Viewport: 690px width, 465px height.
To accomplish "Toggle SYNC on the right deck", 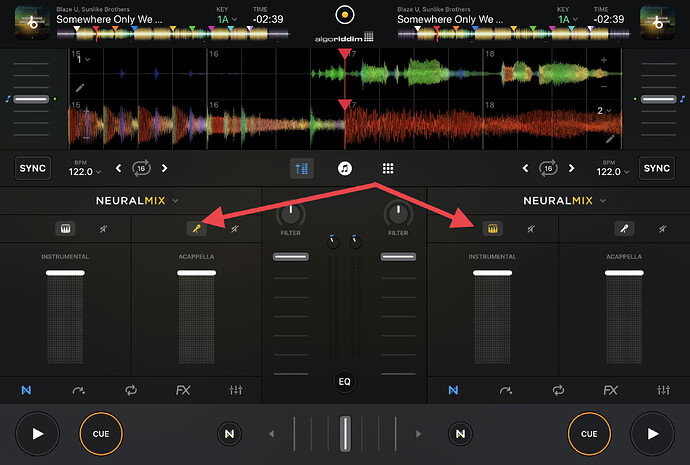I will 657,168.
